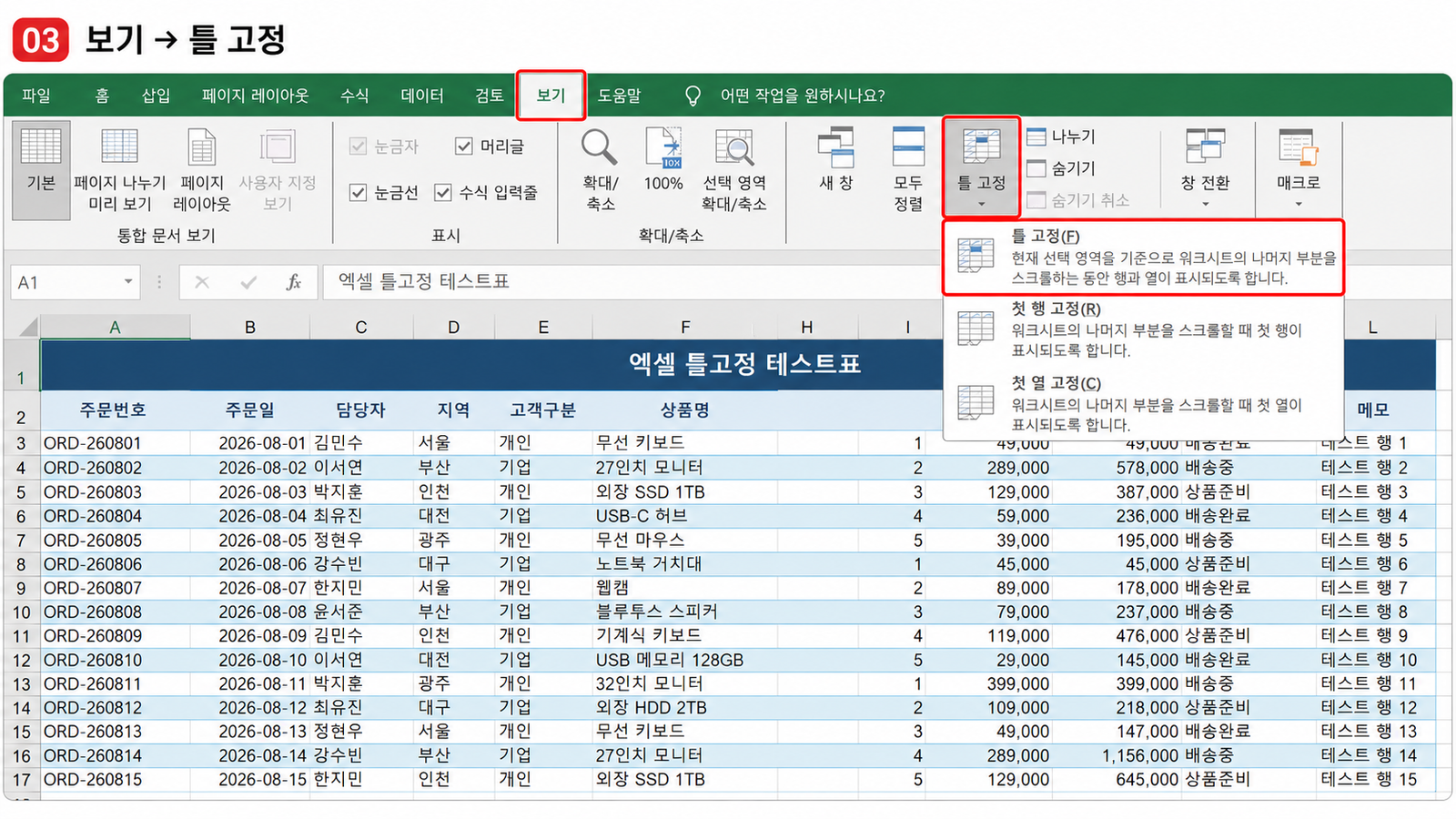Click 모두 정렬 arrange icon
Screen dimensions: 1456x819
(908, 147)
